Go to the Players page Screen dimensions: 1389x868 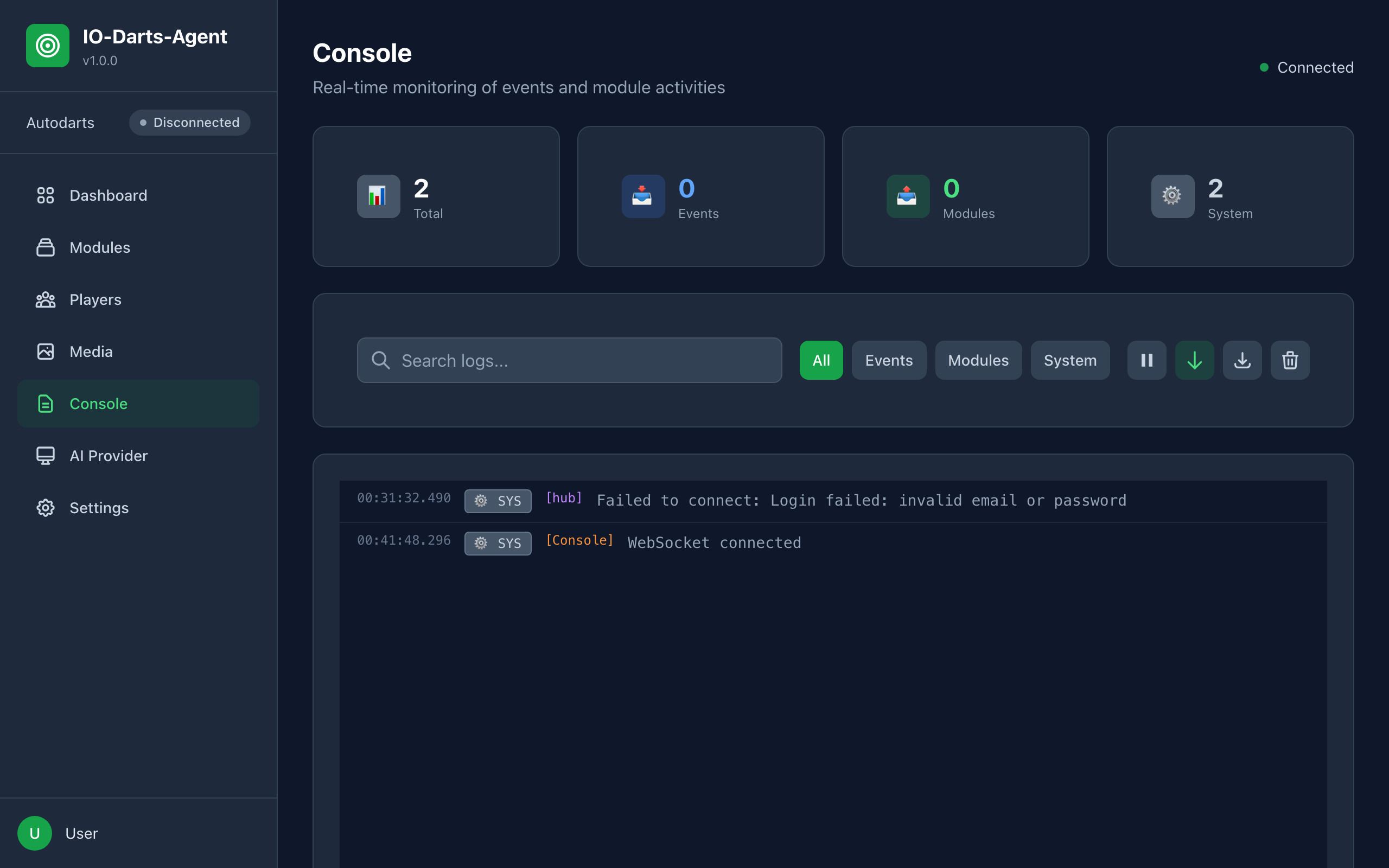point(138,299)
